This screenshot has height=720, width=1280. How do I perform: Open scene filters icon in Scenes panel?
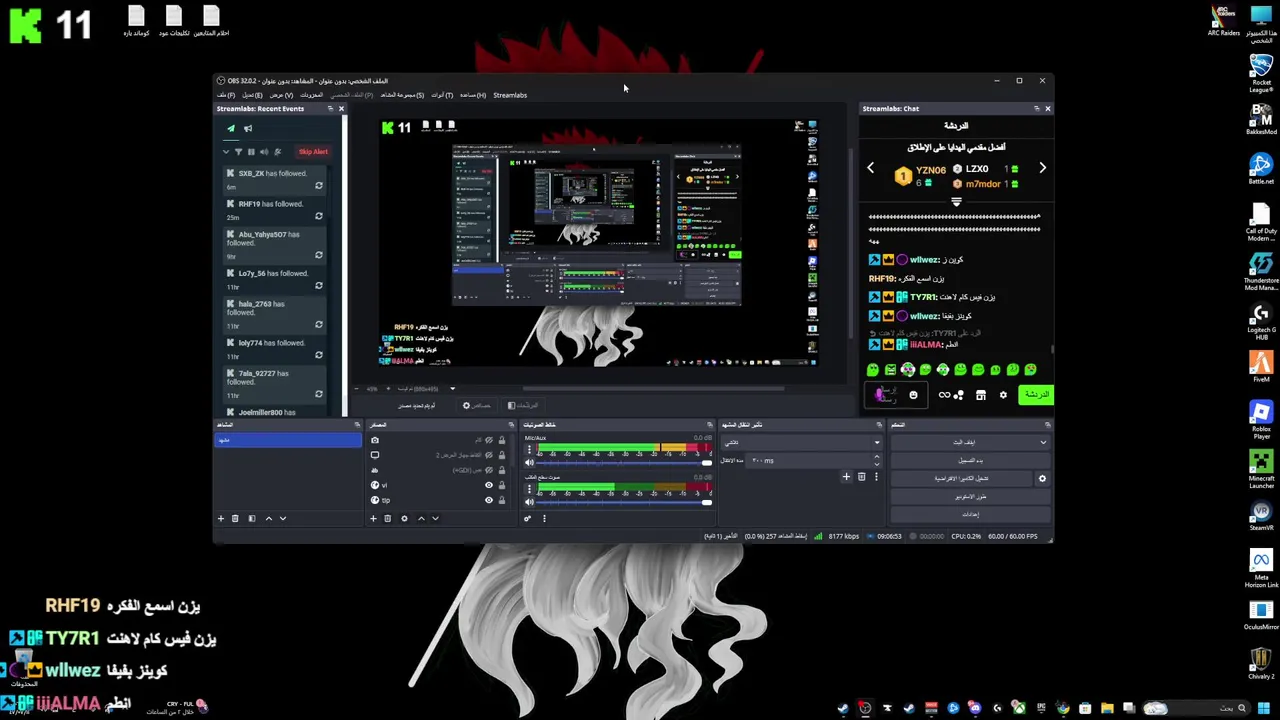pos(252,518)
